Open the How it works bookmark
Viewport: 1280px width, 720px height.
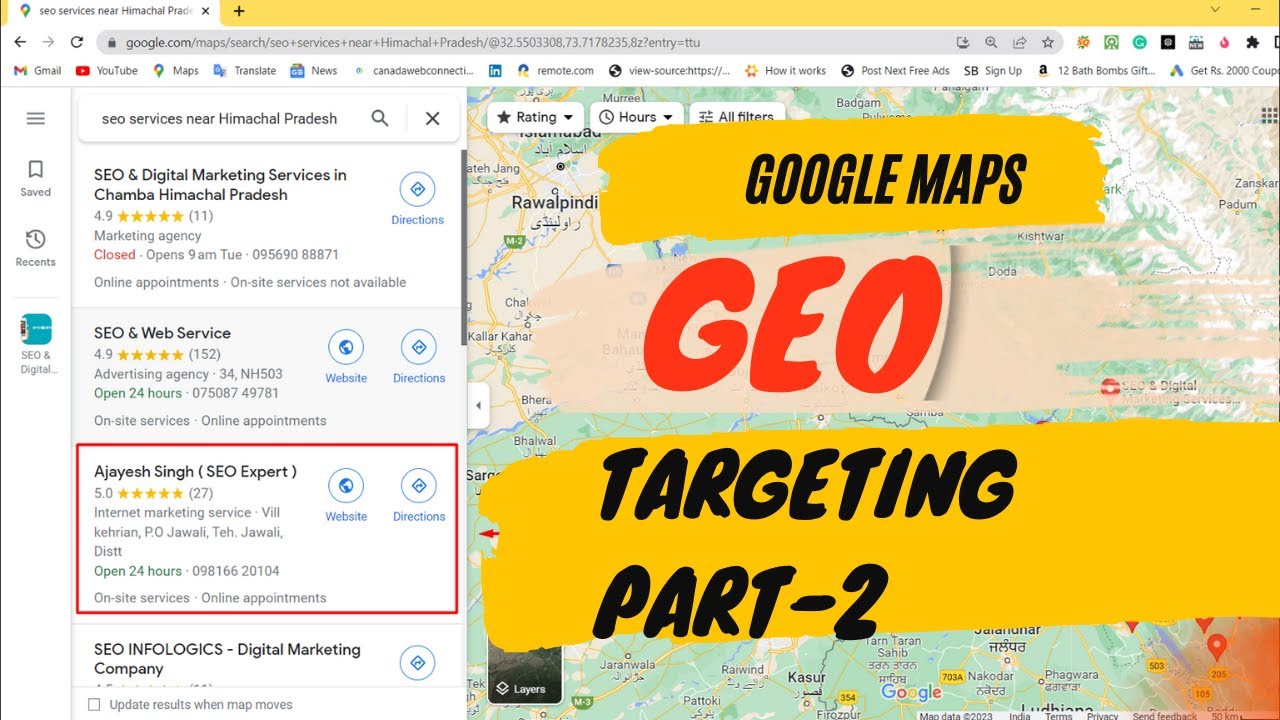[785, 71]
